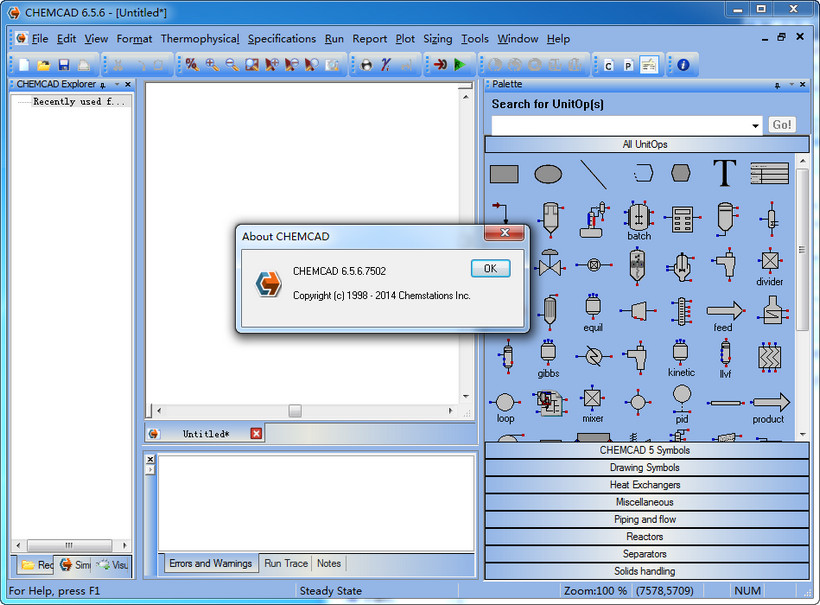Viewport: 820px width, 605px height.
Task: Expand the Separators palette section
Action: [646, 554]
